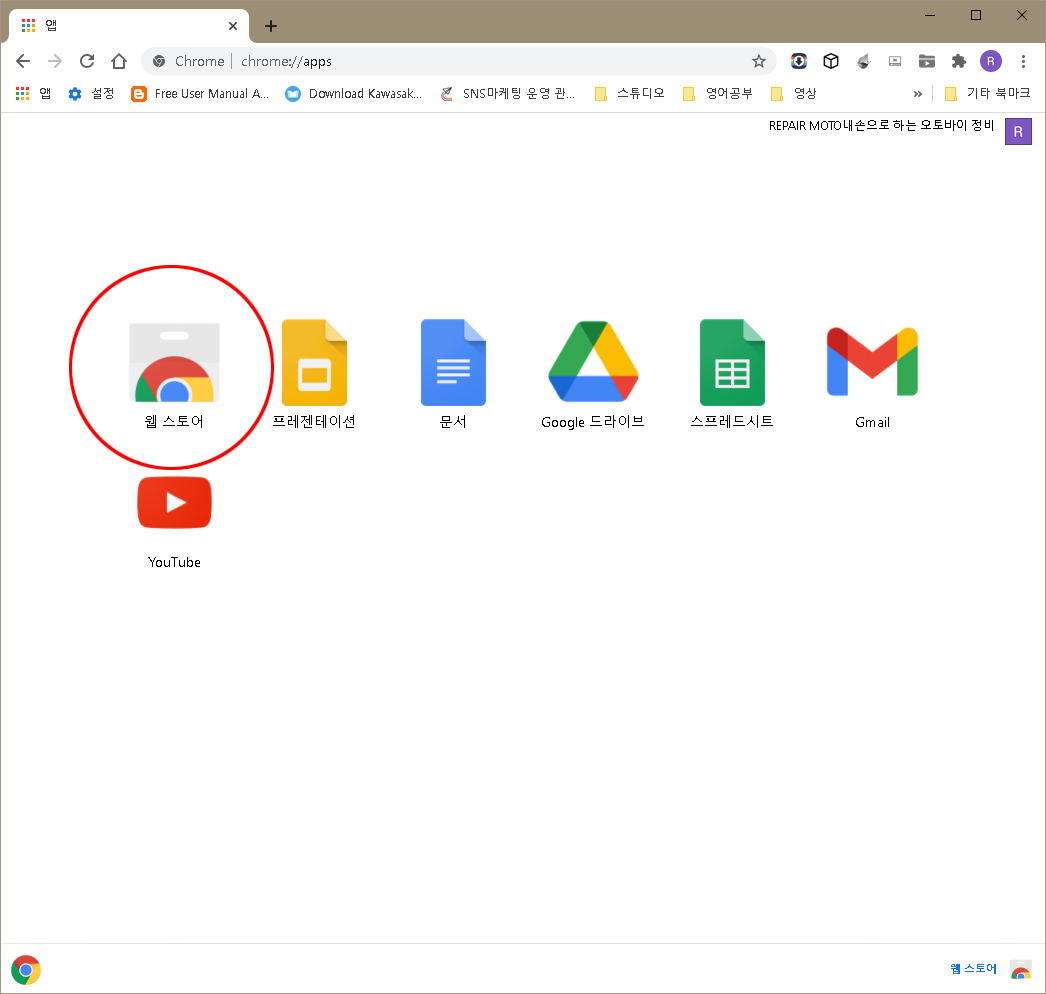
Task: Select the 앱 browser tab
Action: (x=129, y=26)
